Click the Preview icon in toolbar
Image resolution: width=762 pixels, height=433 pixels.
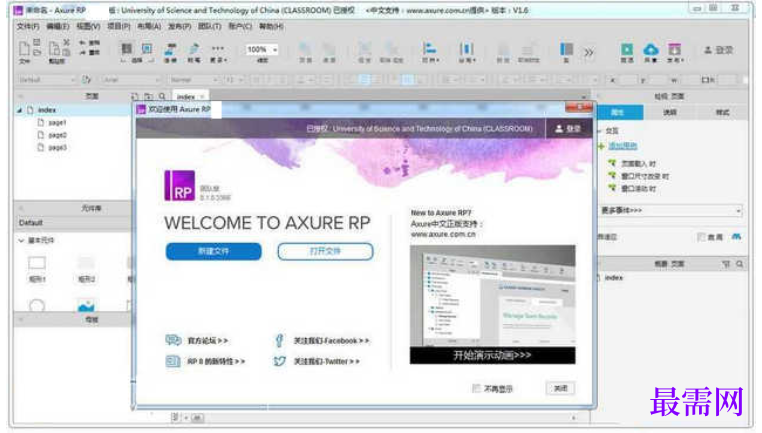click(627, 50)
